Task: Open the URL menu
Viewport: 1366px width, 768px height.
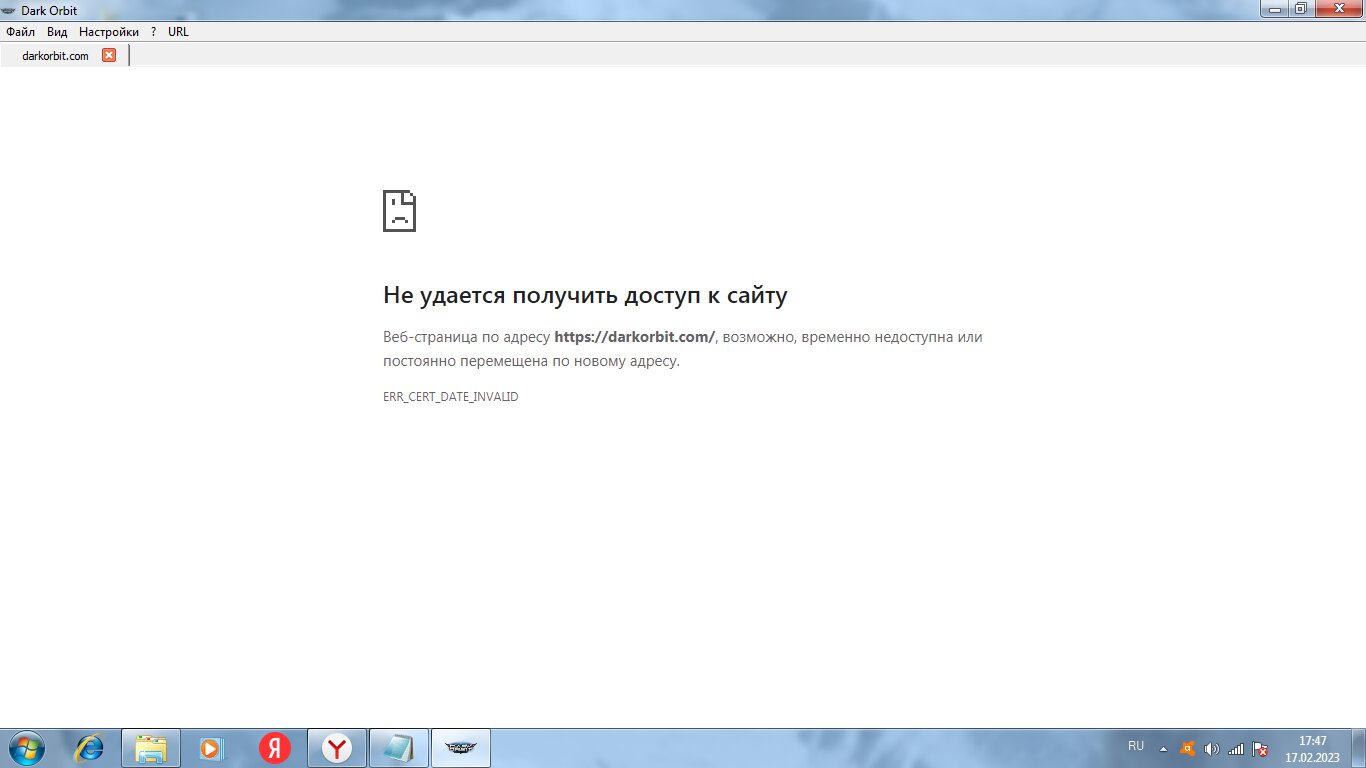Action: coord(178,32)
